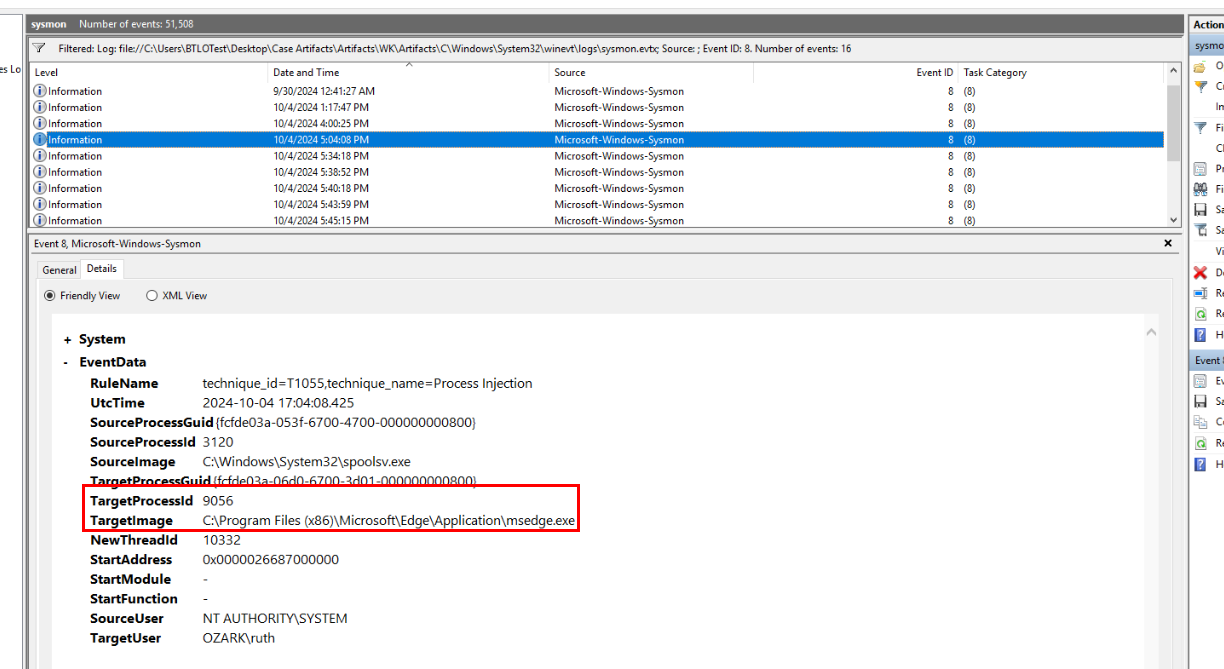Image resolution: width=1224 pixels, height=669 pixels.
Task: Click TargetProcessId value 9056
Action: click(218, 501)
